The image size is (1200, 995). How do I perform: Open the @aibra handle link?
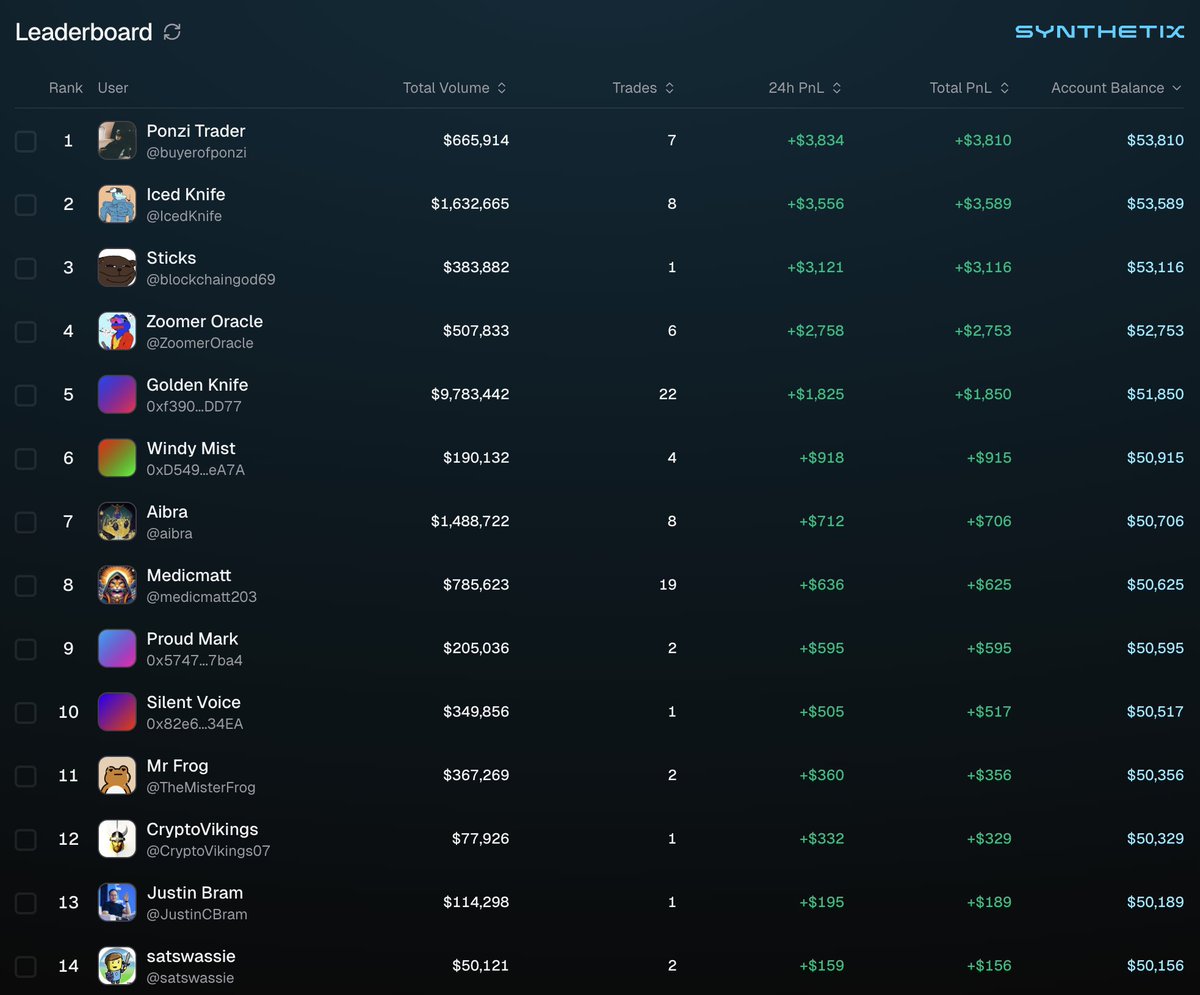click(x=170, y=534)
